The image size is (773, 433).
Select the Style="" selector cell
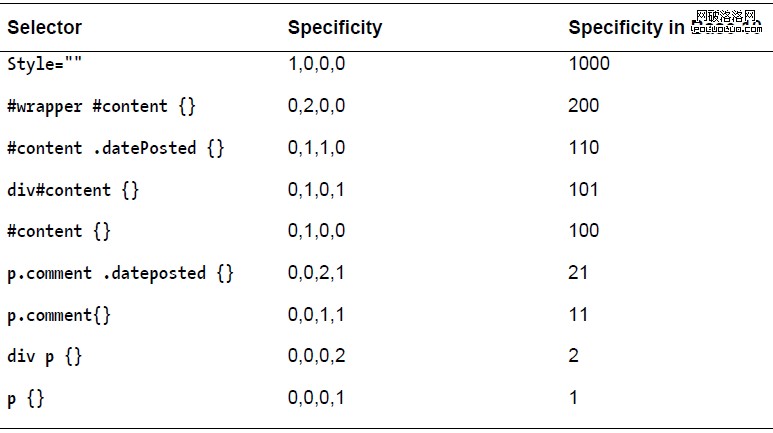[x=47, y=64]
